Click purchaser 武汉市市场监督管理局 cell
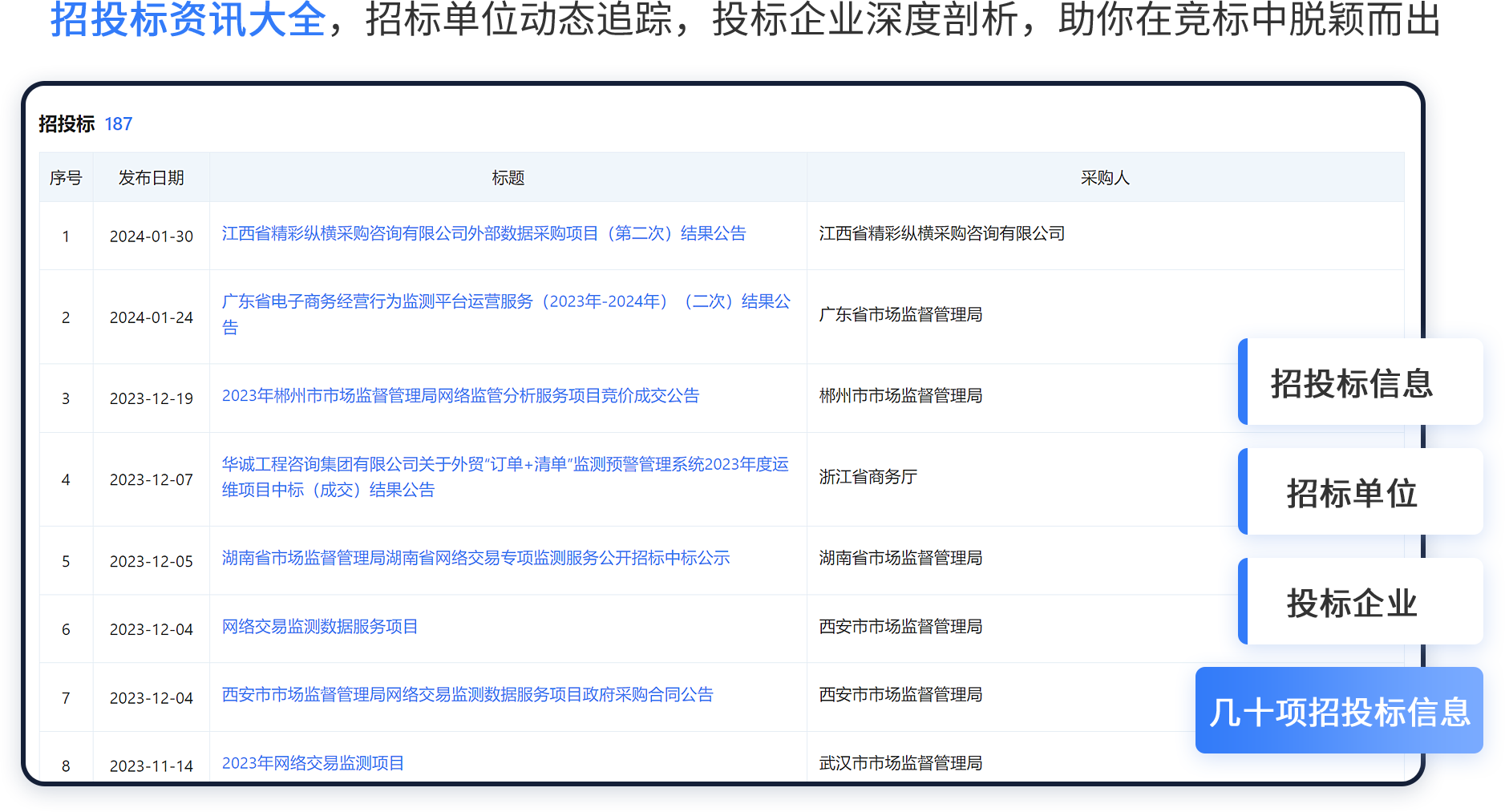1505x812 pixels. tap(900, 763)
